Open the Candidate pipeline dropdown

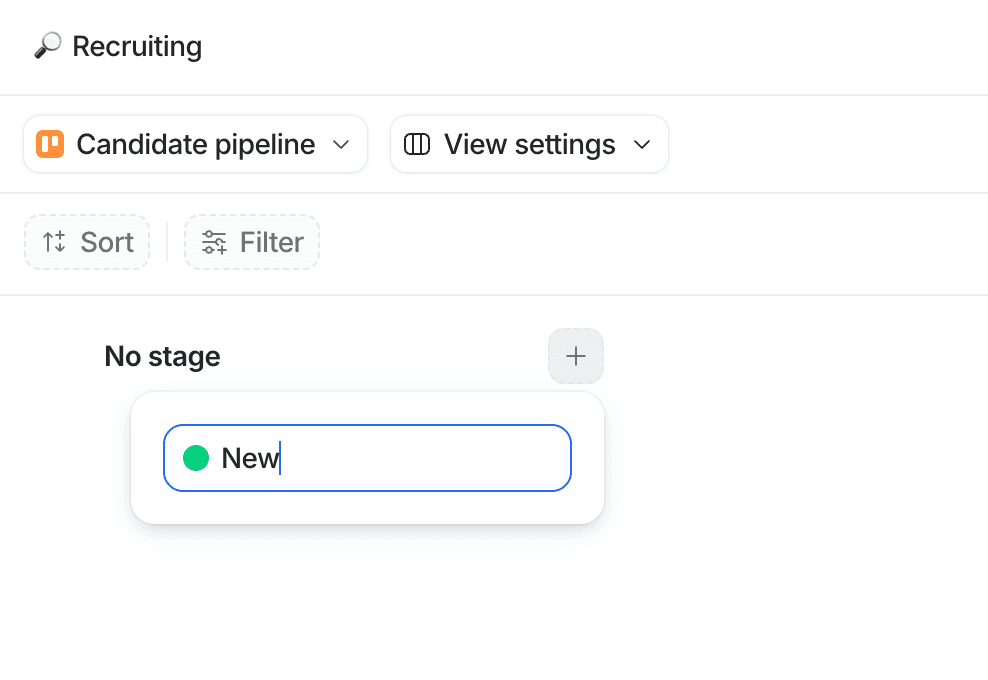tap(195, 144)
